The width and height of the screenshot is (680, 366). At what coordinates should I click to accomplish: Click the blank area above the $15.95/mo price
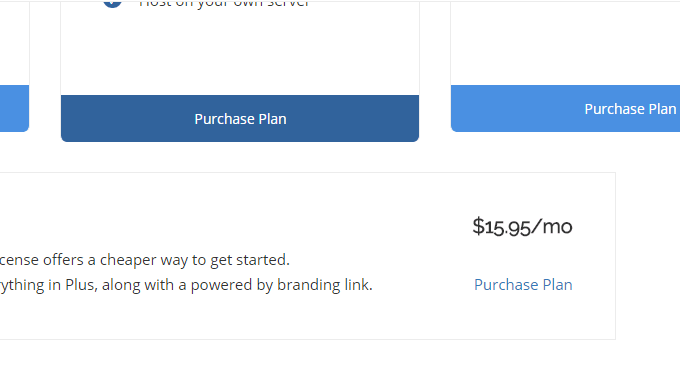point(522,194)
